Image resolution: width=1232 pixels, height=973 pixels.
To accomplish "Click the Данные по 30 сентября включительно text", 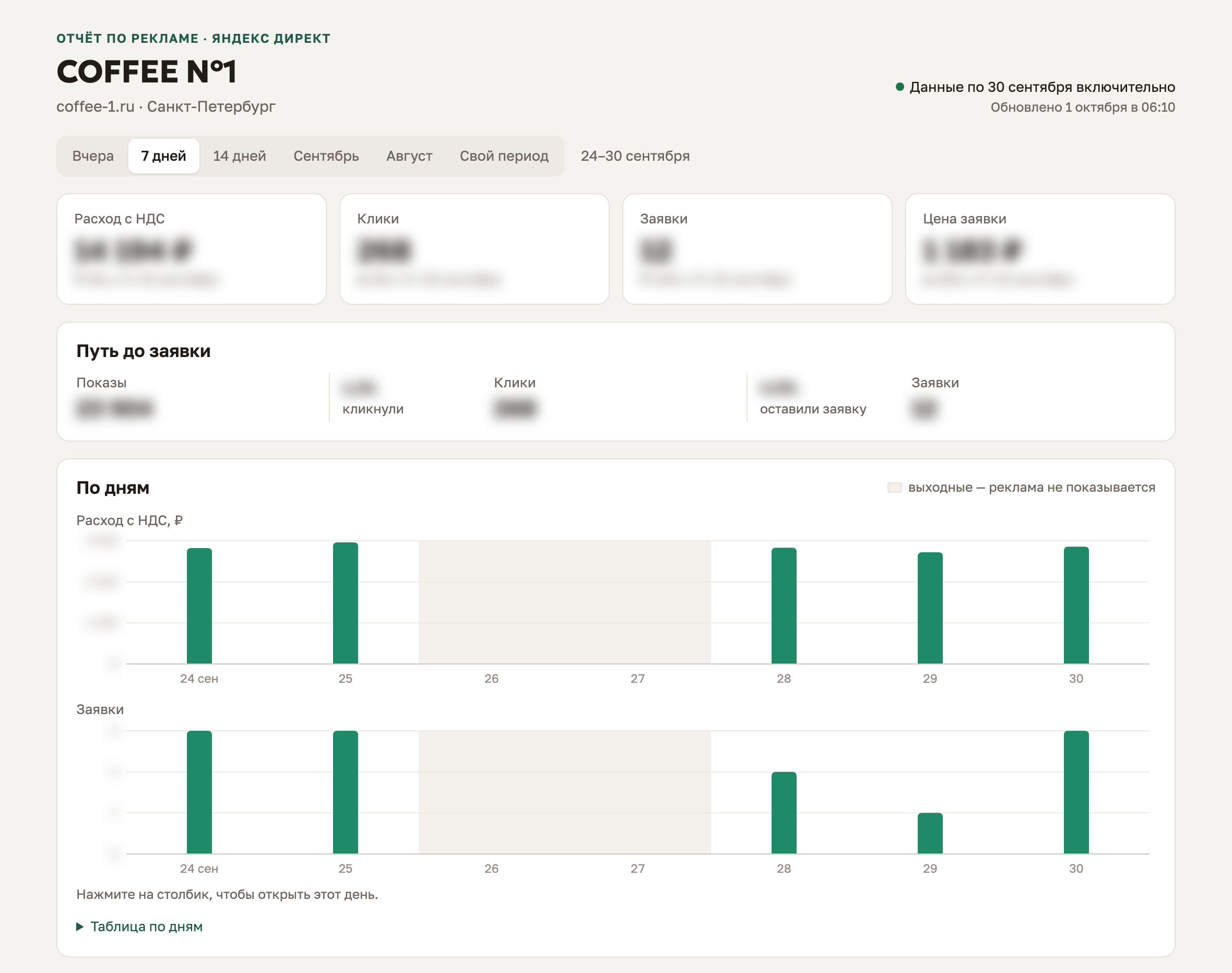I will click(1042, 87).
